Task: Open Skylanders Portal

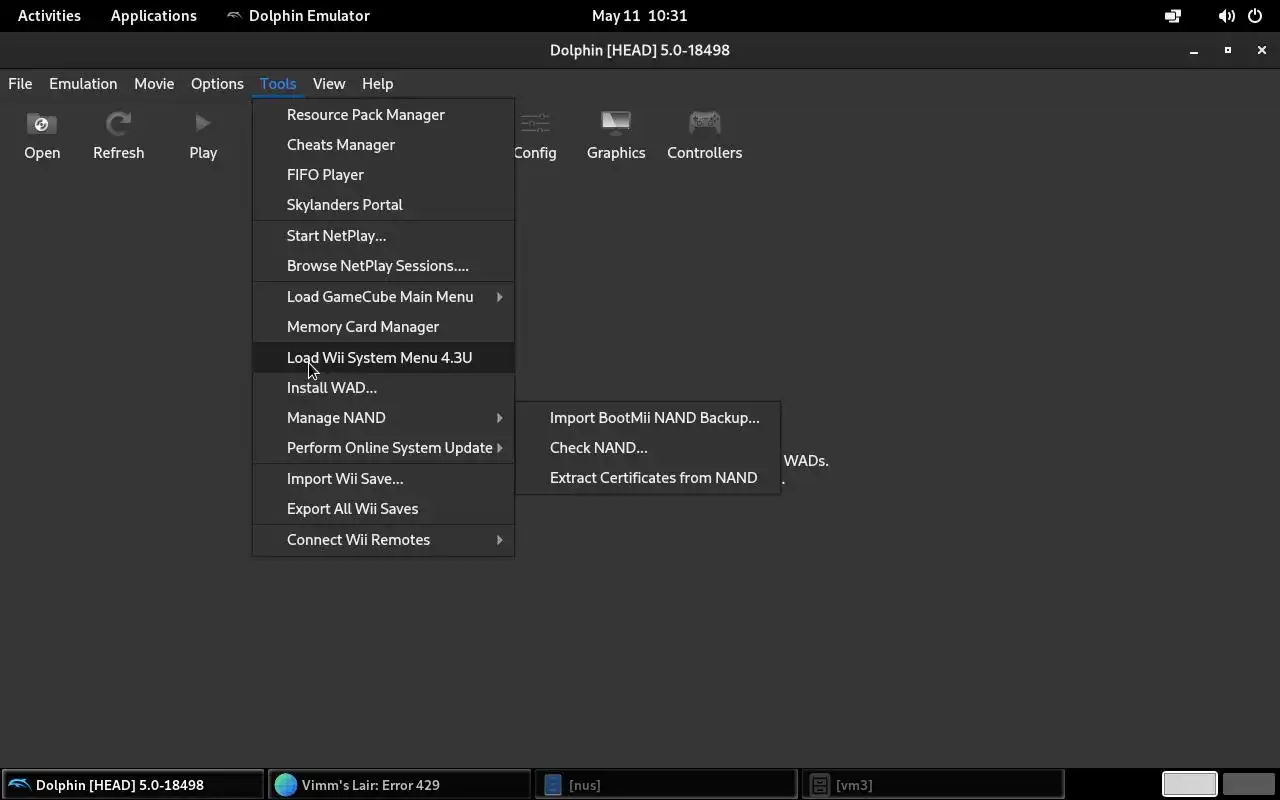Action: (383, 205)
